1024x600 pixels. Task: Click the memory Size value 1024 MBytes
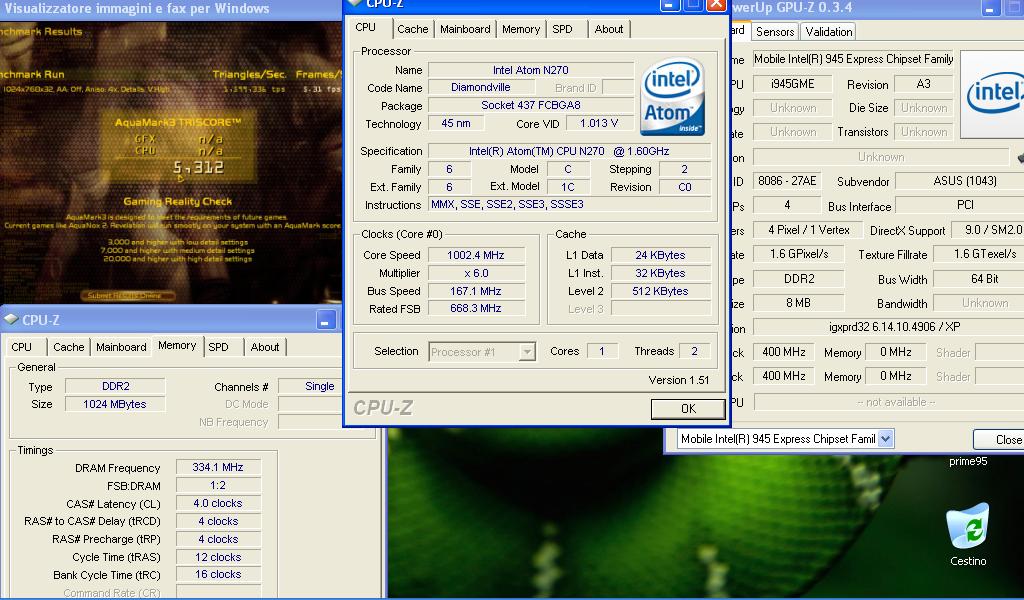[x=116, y=404]
